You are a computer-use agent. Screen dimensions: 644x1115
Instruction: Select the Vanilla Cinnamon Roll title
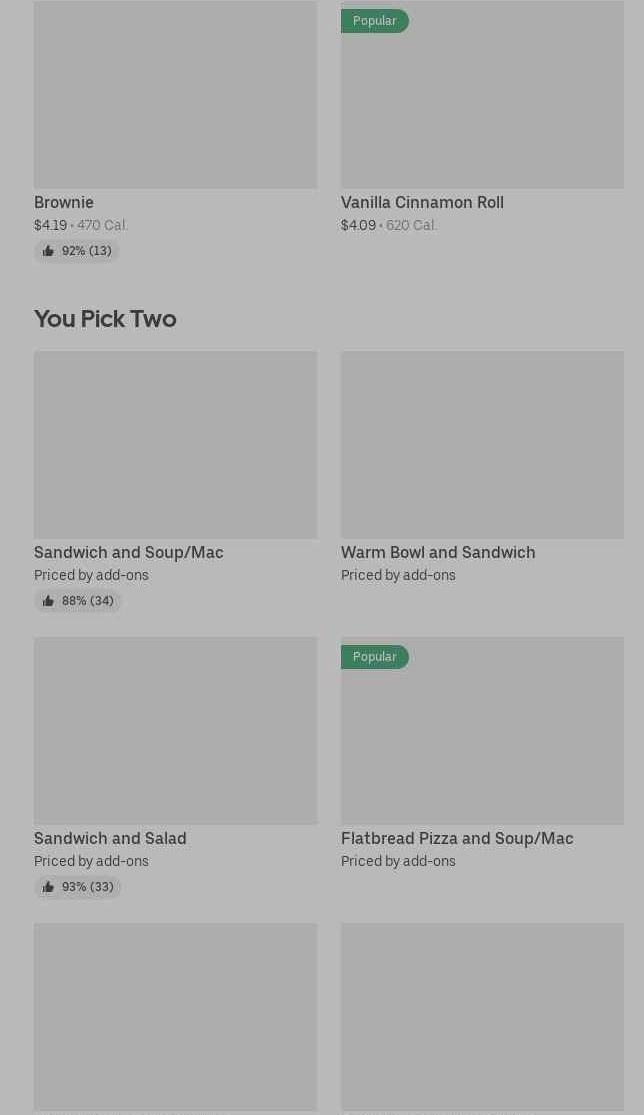tap(422, 202)
